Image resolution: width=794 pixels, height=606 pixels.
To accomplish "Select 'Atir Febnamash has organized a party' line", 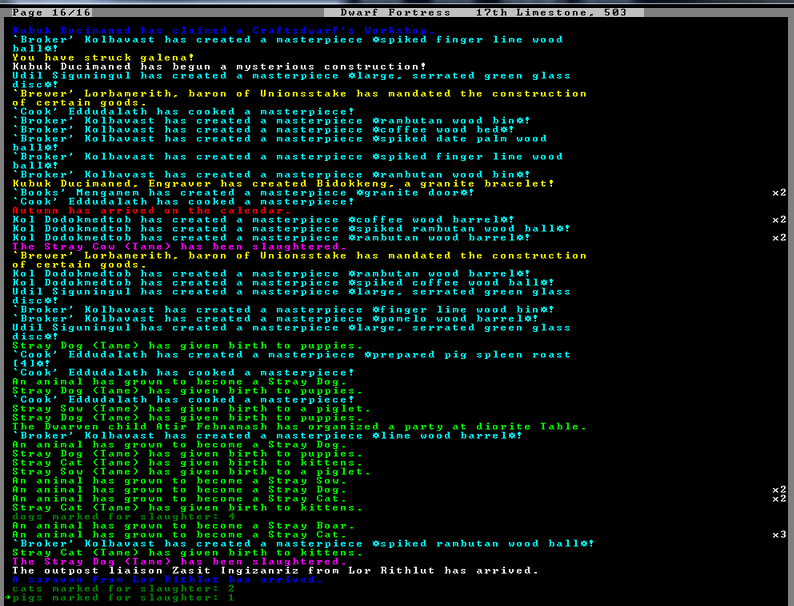I will pyautogui.click(x=299, y=427).
